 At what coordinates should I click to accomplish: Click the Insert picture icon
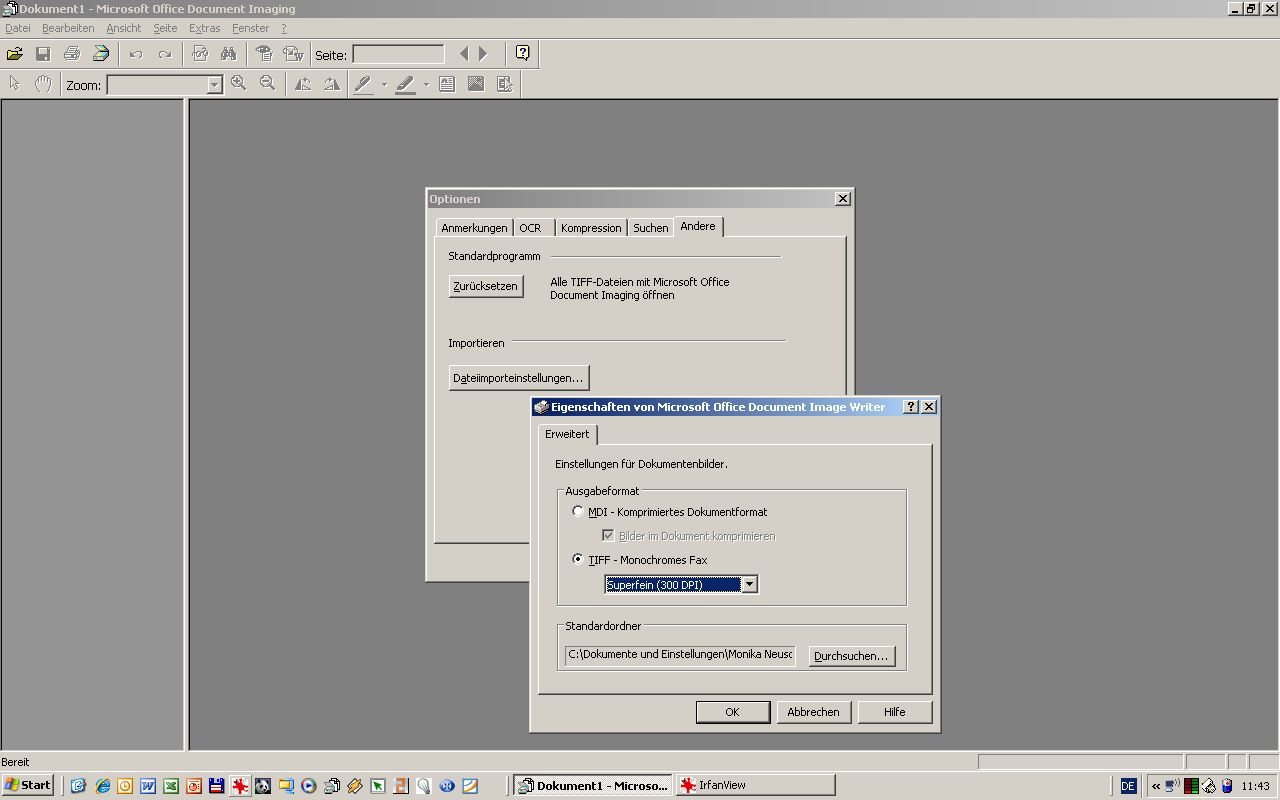(476, 84)
